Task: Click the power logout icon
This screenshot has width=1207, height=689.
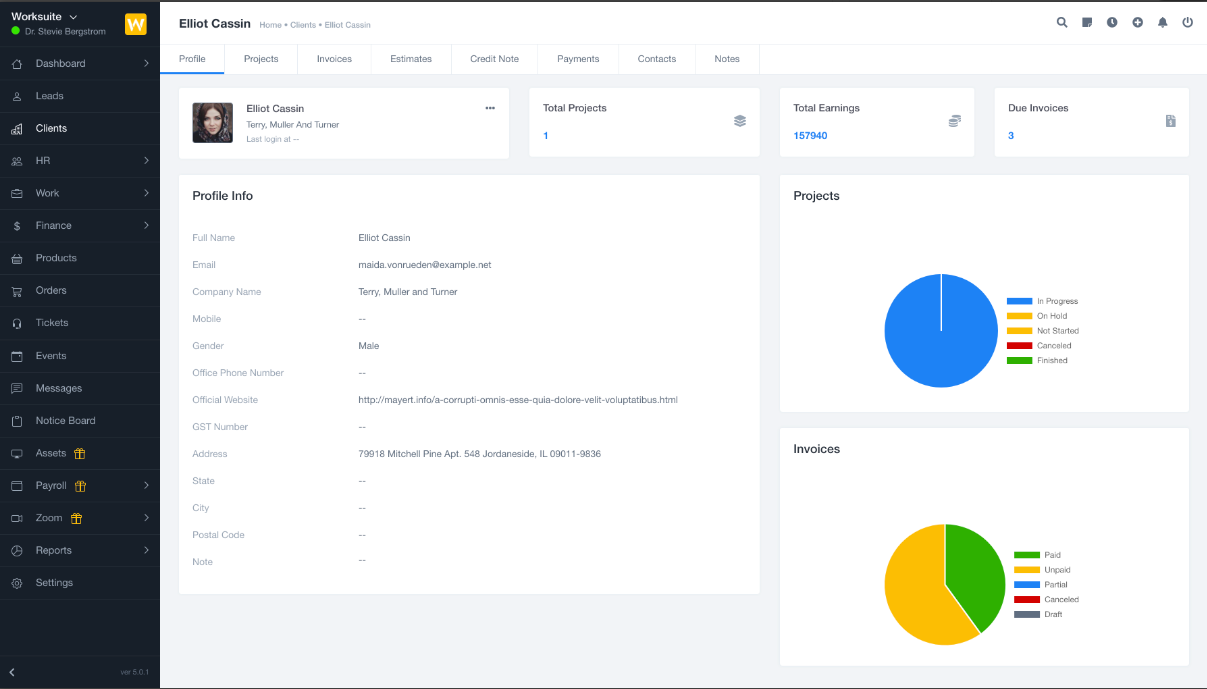Action: click(1187, 22)
